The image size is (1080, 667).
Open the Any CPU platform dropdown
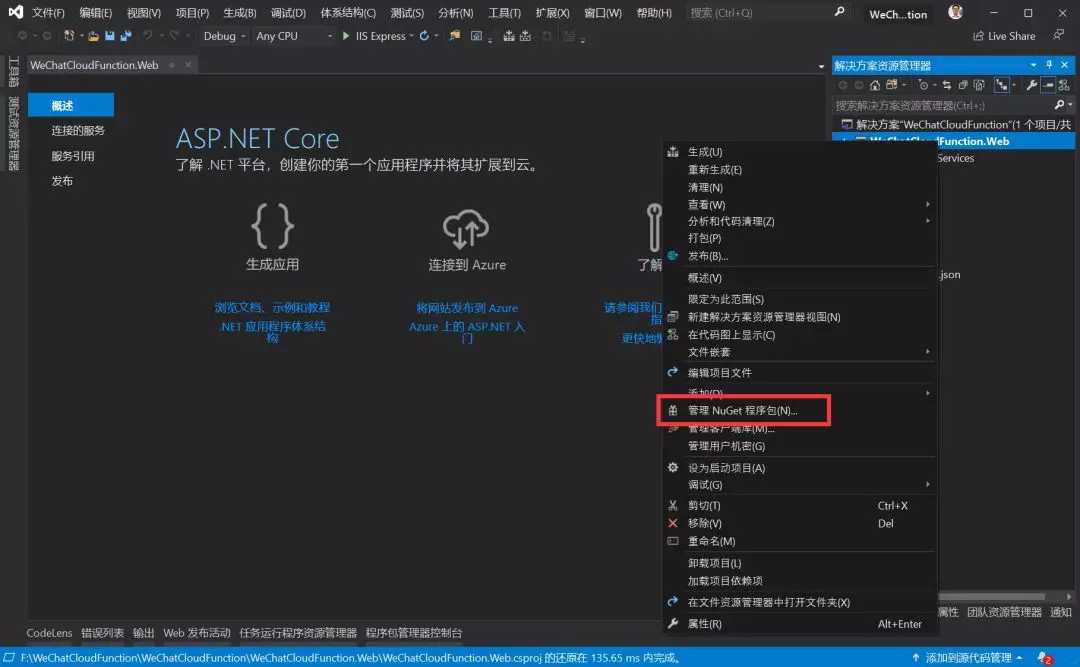[293, 36]
